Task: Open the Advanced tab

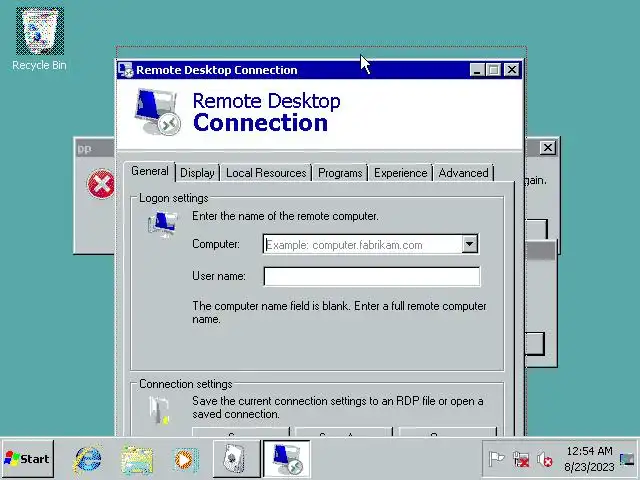Action: pyautogui.click(x=463, y=173)
